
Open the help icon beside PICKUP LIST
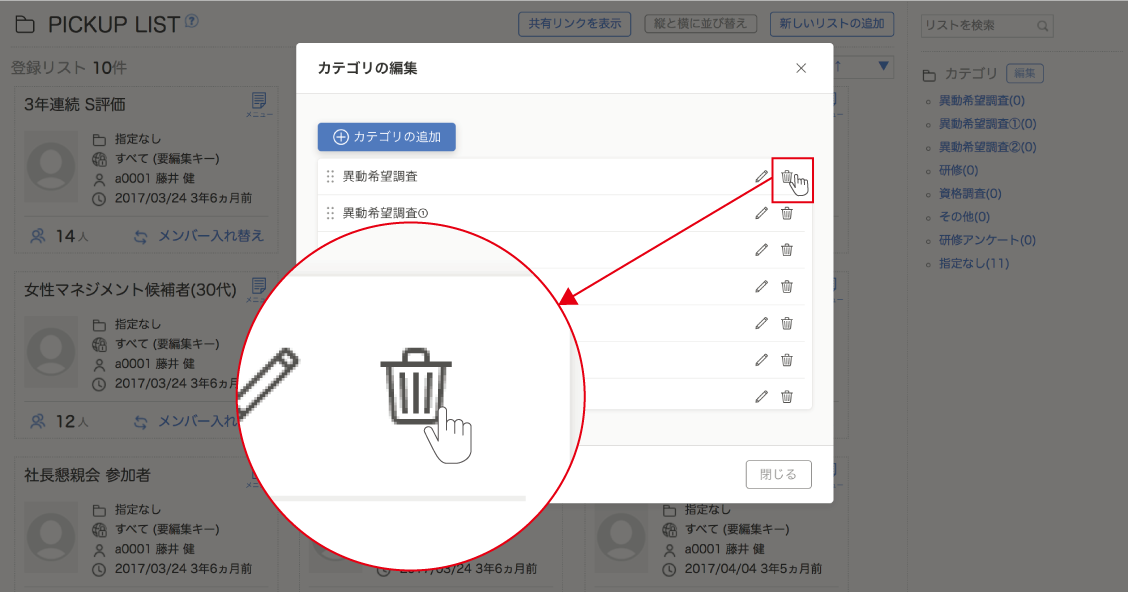(191, 22)
